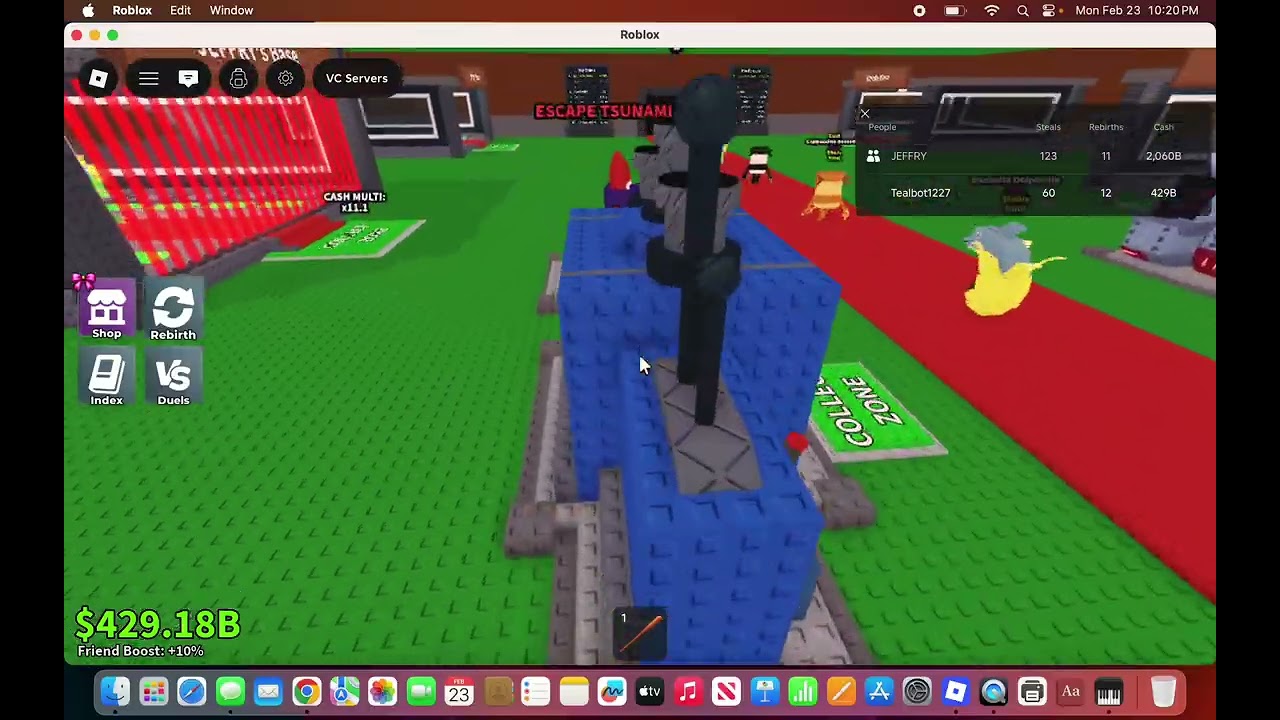Click the screen recording indicator
The image size is (1280, 720).
pos(919,10)
